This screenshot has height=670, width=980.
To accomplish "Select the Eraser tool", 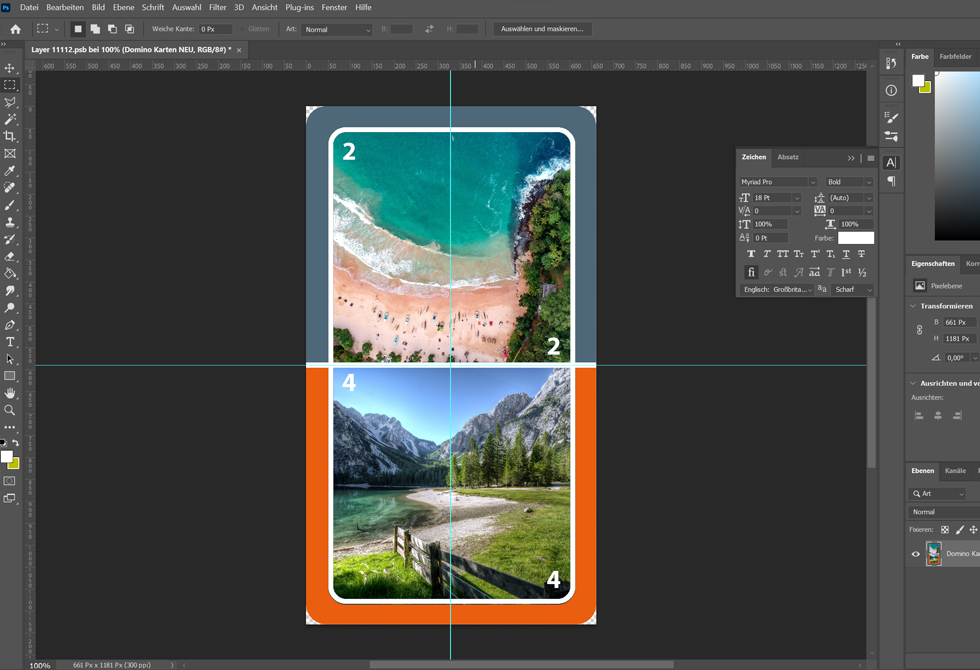I will click(x=10, y=256).
